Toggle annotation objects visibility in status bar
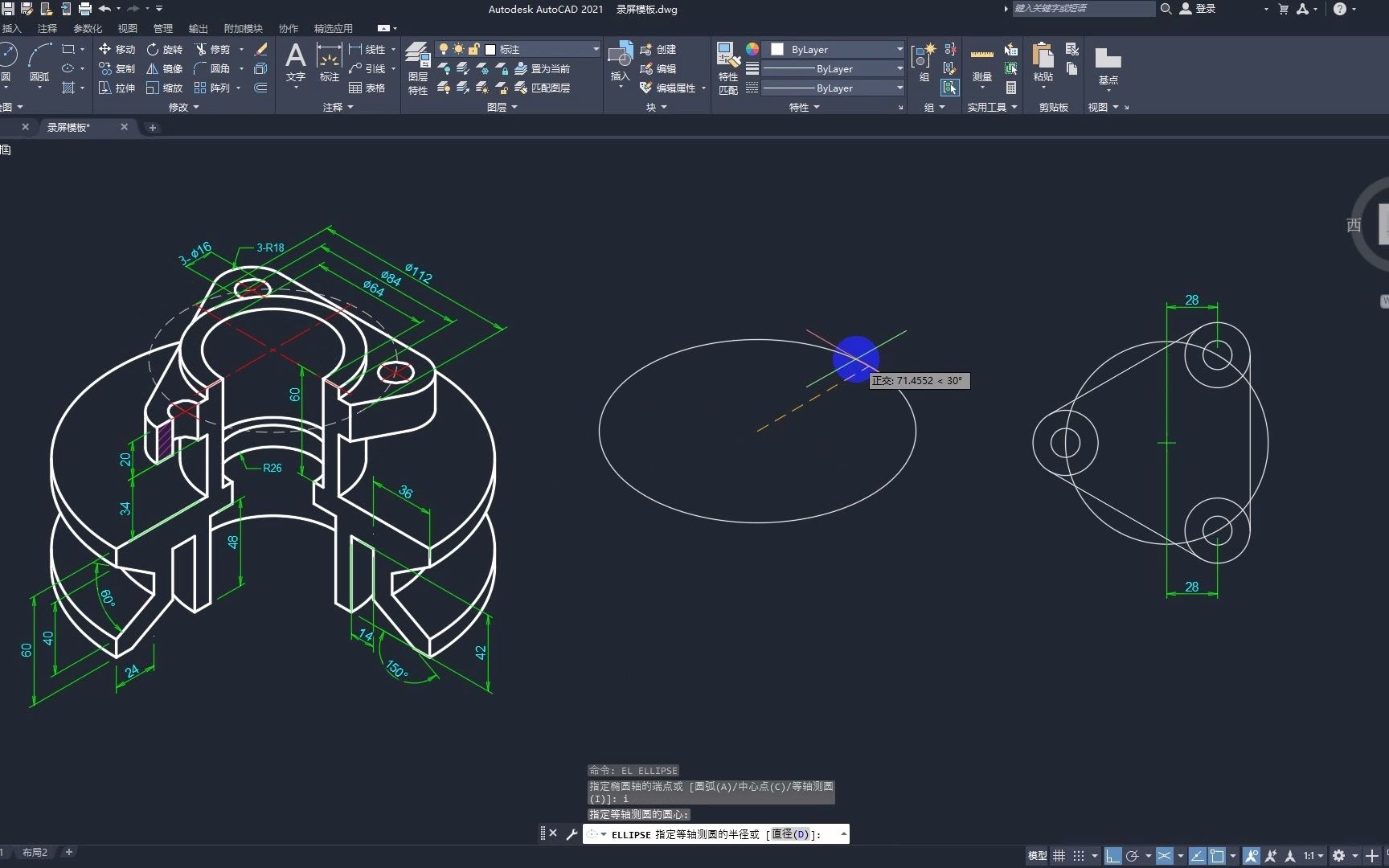Viewport: 1389px width, 868px height. [x=1252, y=856]
